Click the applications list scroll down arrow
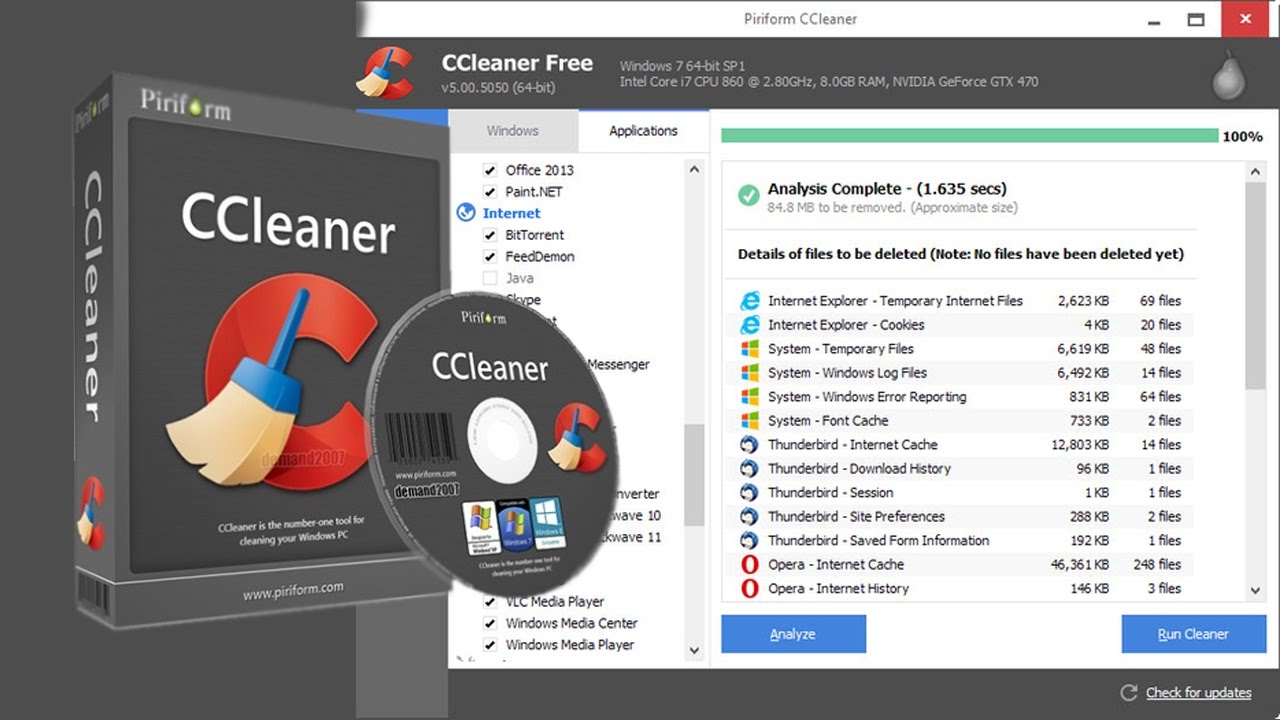The image size is (1280, 720). [695, 650]
